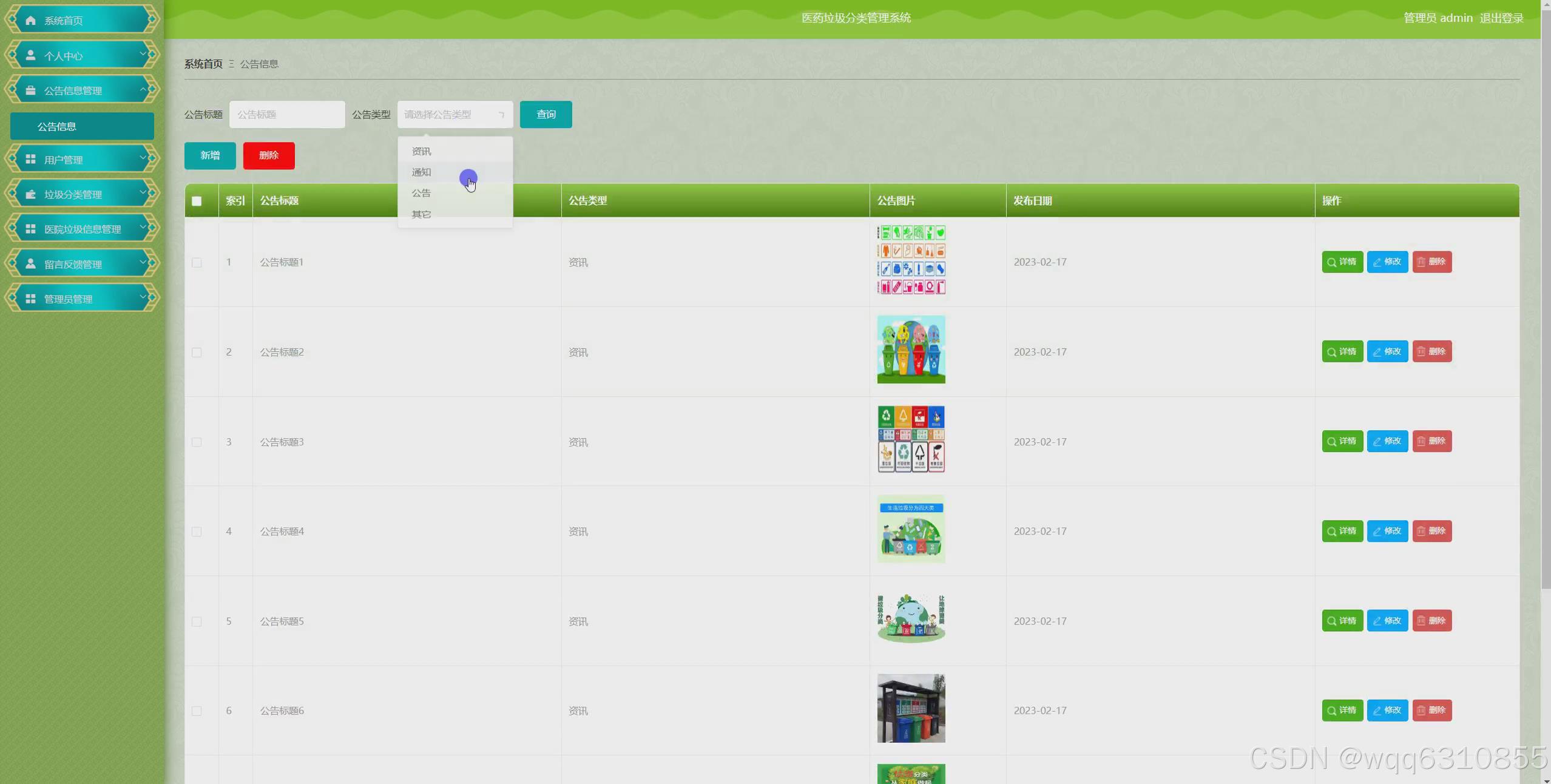
Task: Select 资讯 from the dropdown list
Action: [x=455, y=151]
